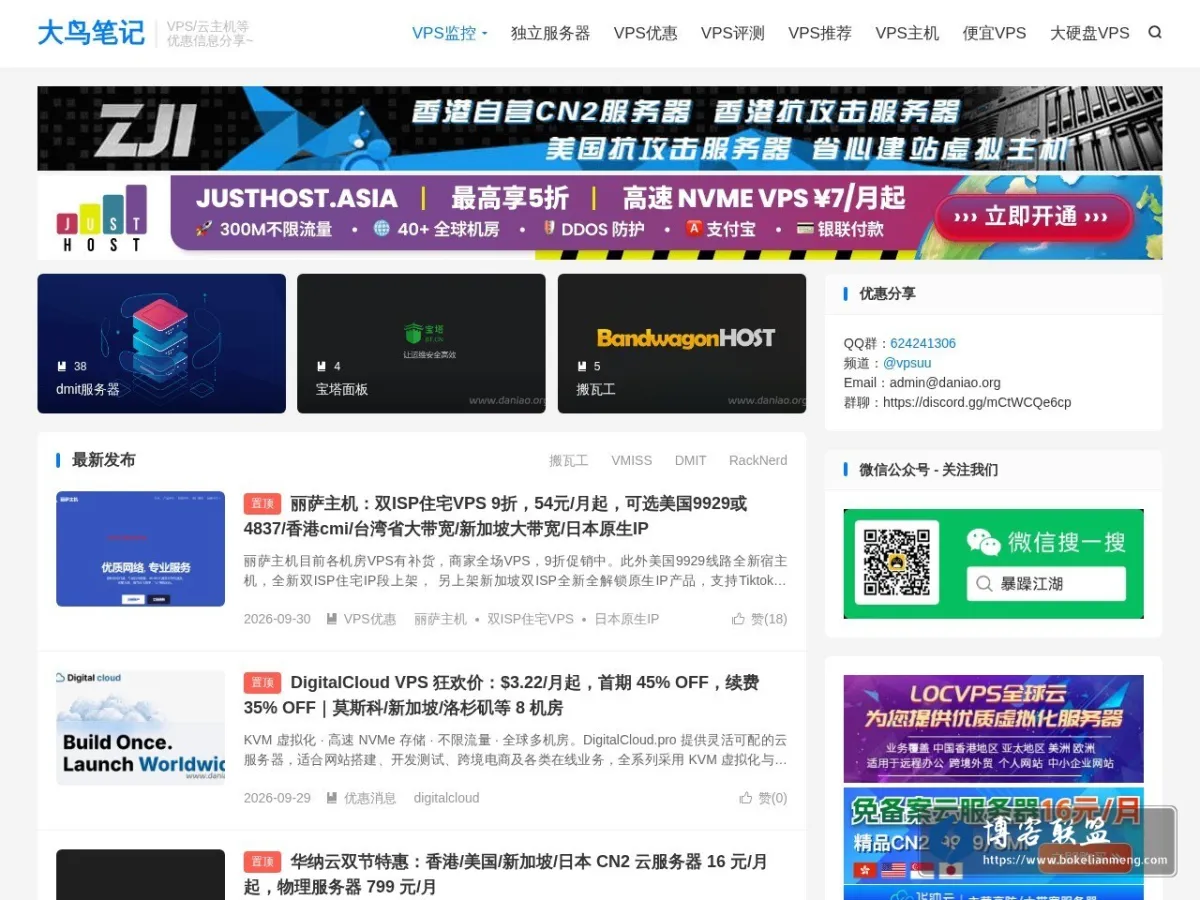Open the LOCVPS全球云 sidebar advertisement
The height and width of the screenshot is (900, 1200).
click(x=993, y=729)
